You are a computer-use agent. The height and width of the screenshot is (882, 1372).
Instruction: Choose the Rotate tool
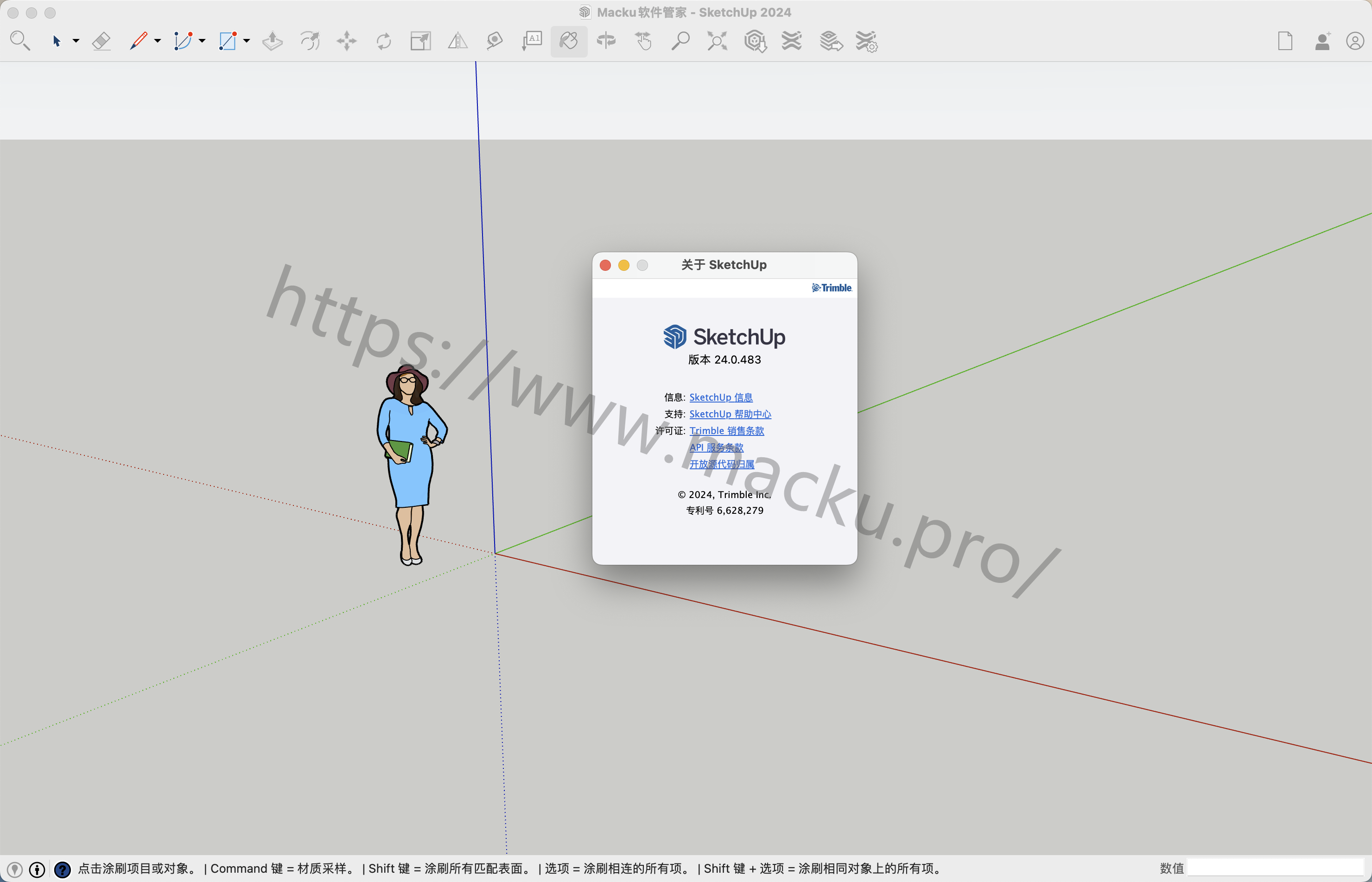(383, 41)
